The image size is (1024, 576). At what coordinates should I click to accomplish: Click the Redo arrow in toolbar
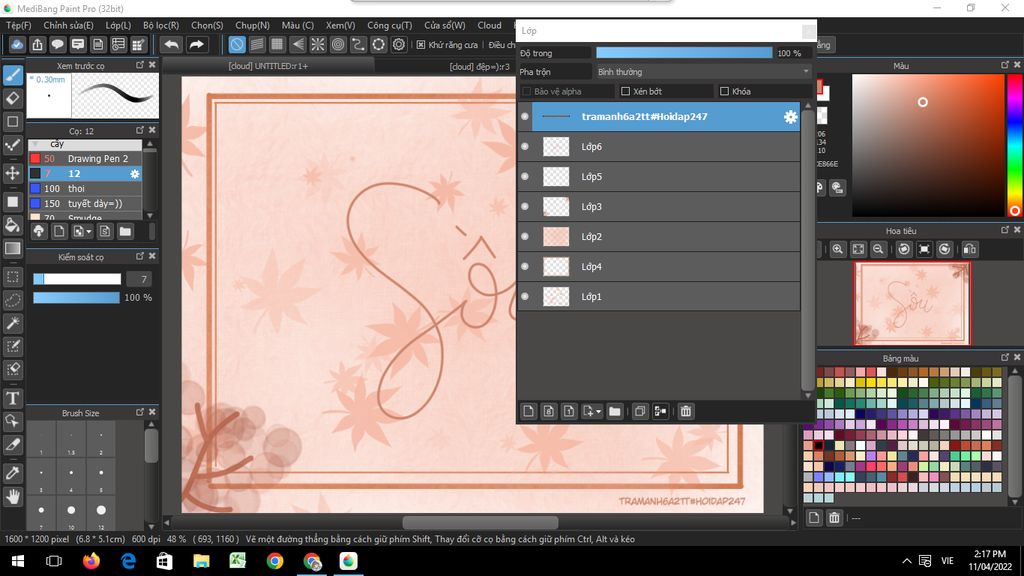point(196,44)
